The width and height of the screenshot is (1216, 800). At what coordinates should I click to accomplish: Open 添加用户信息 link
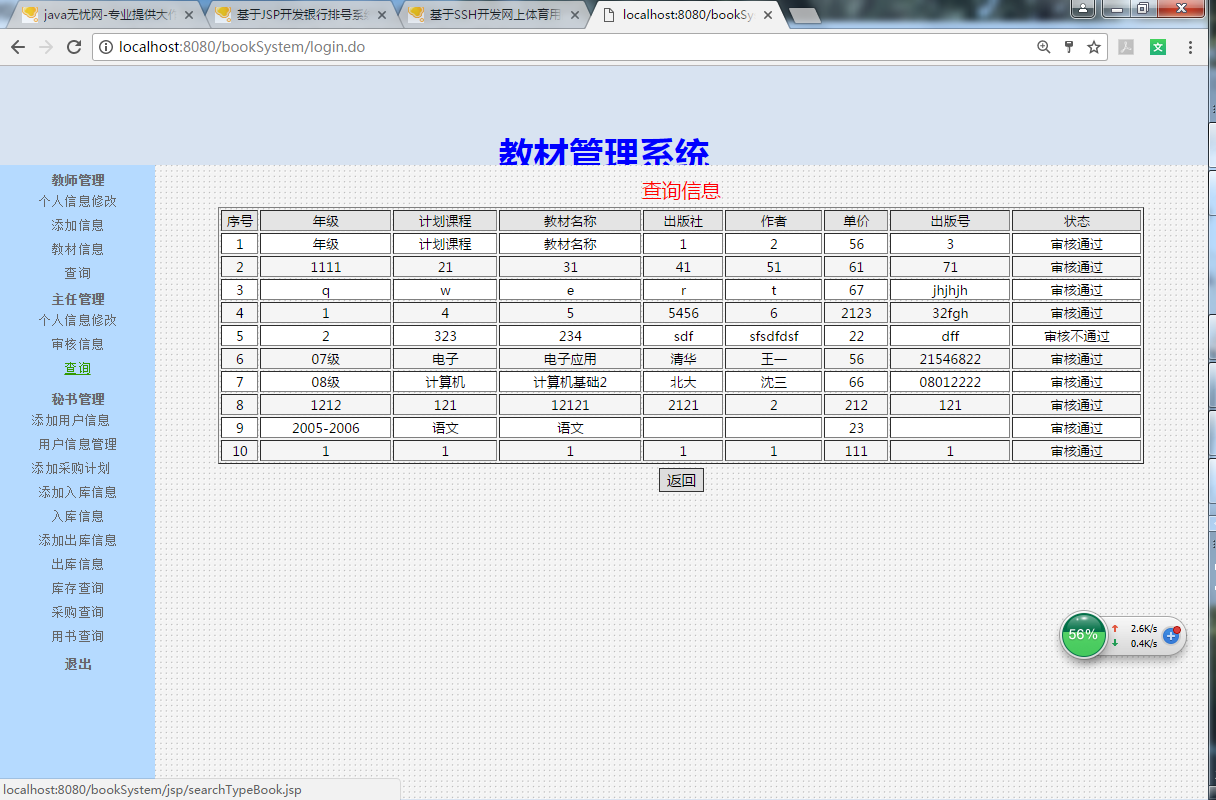click(x=71, y=420)
